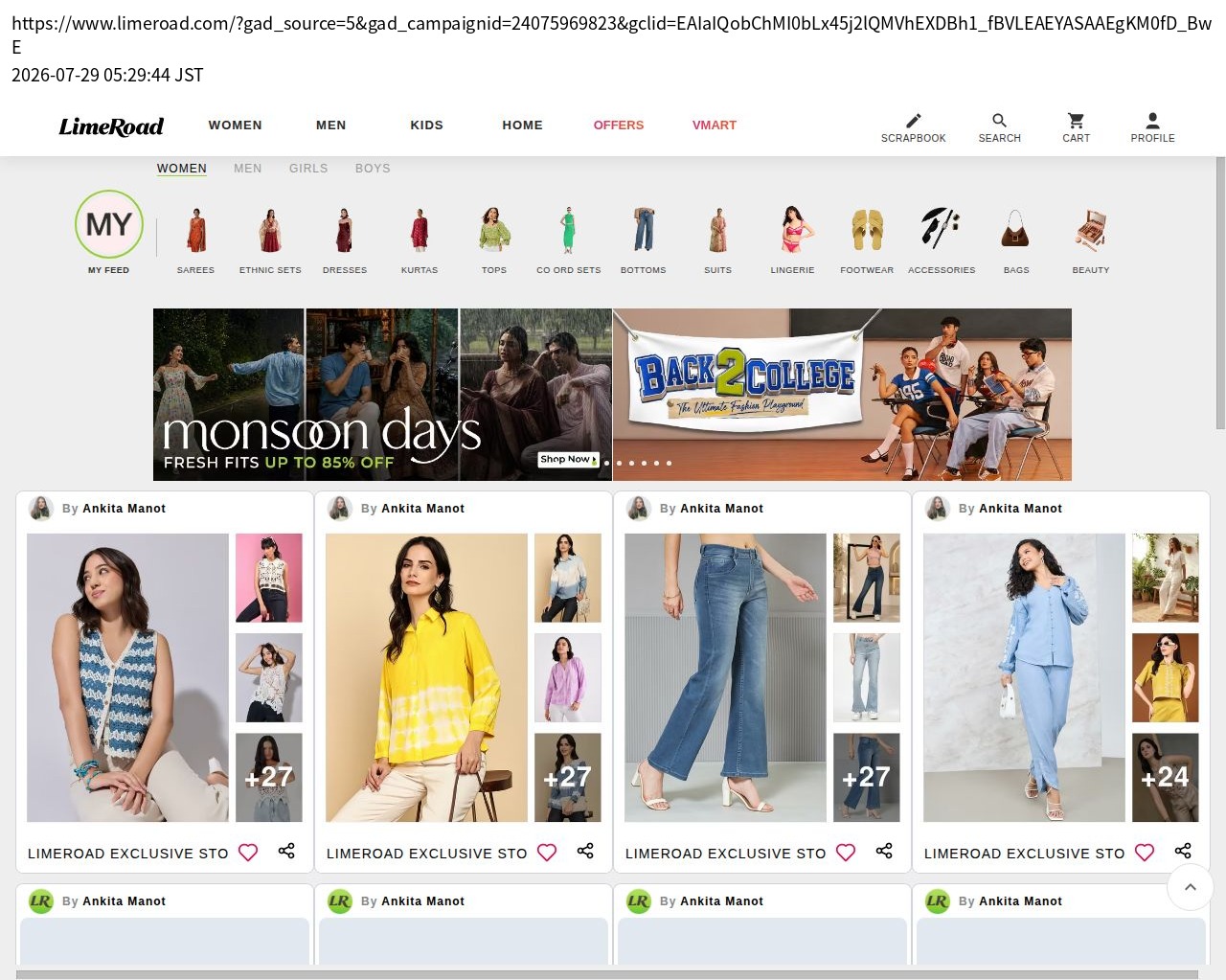
Task: Open the monsoon days banner
Action: (382, 395)
